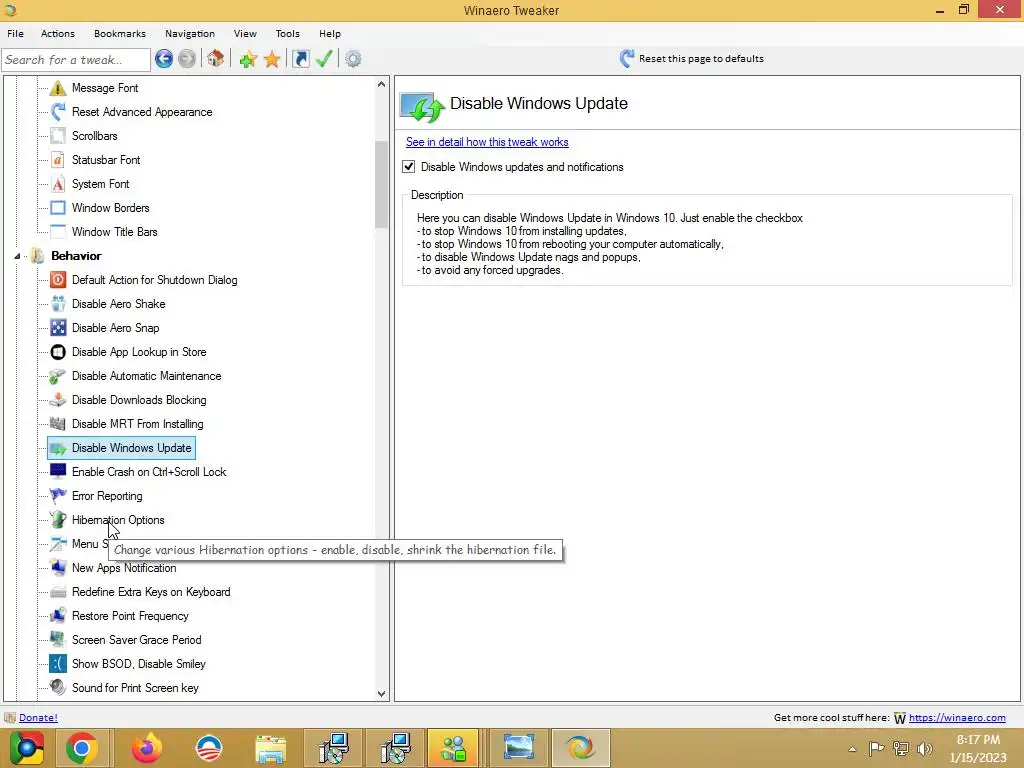Select the Scrollbars tree item

pyautogui.click(x=94, y=136)
